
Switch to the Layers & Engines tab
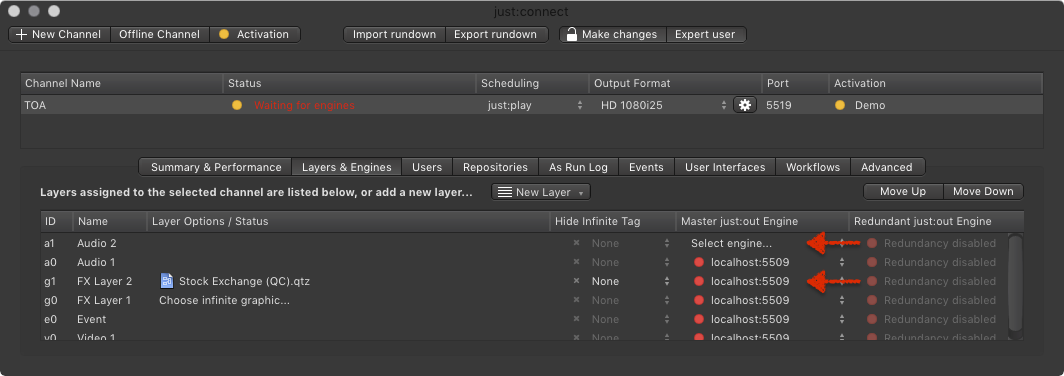point(346,167)
